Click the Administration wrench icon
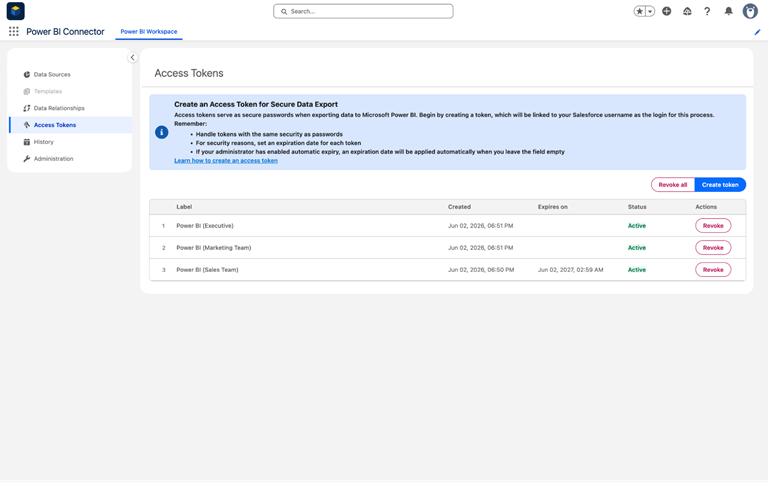Image resolution: width=768 pixels, height=482 pixels. (26, 159)
